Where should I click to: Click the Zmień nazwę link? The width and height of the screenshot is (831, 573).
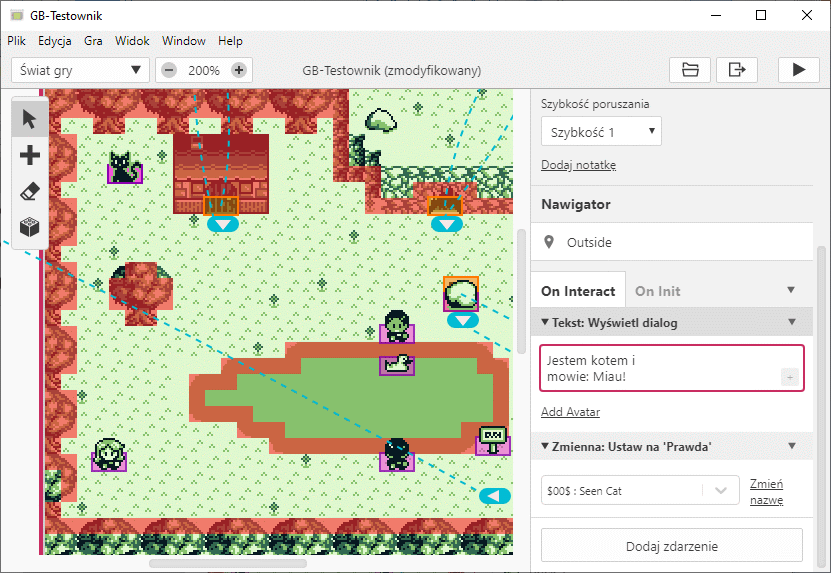[x=766, y=491]
